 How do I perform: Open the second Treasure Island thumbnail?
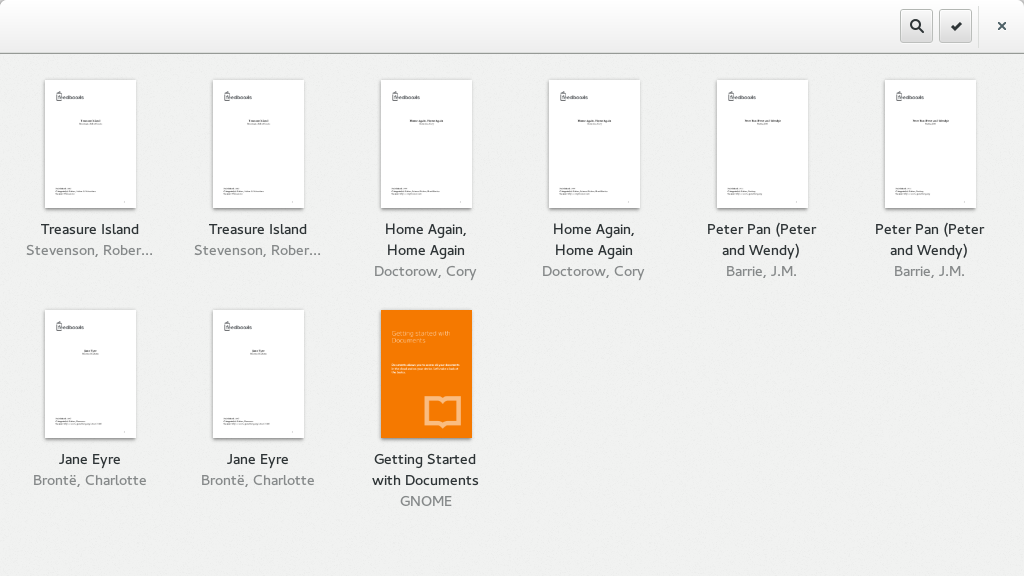pyautogui.click(x=258, y=144)
